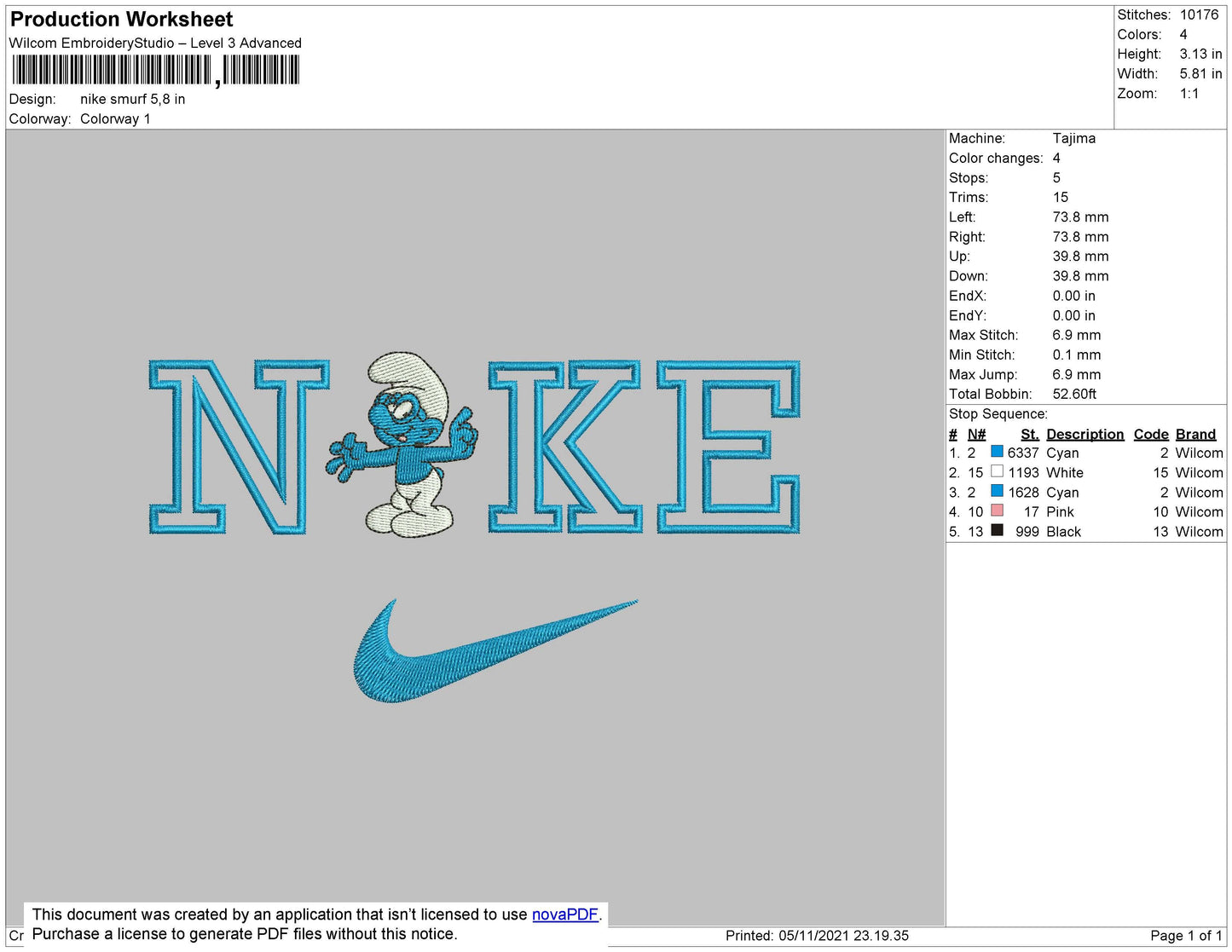Viewport: 1232px width, 952px height.
Task: Click the 'Stop Sequence:' heading
Action: 998,413
